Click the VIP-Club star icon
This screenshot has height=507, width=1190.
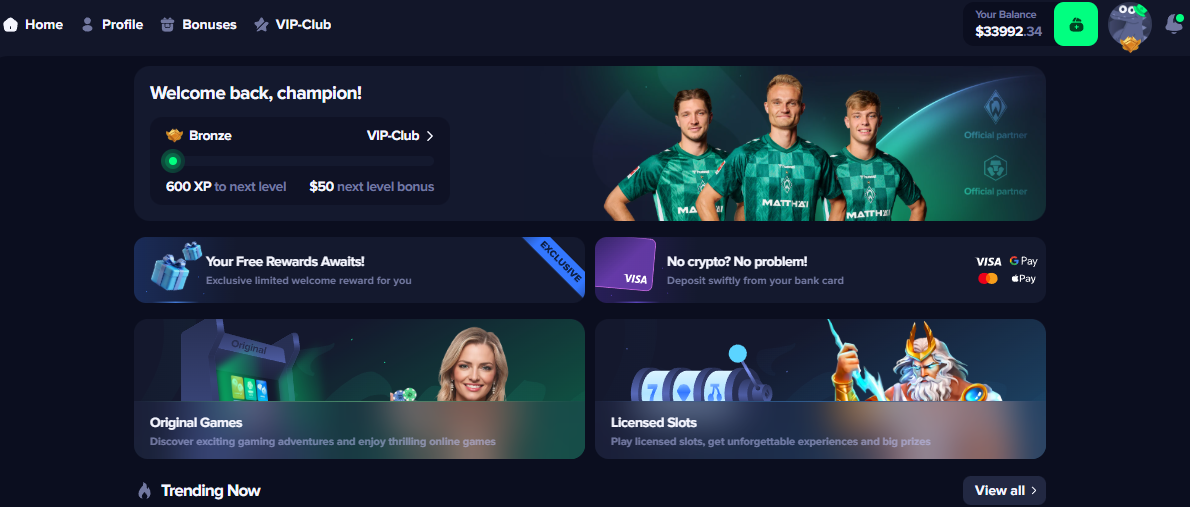tap(261, 24)
